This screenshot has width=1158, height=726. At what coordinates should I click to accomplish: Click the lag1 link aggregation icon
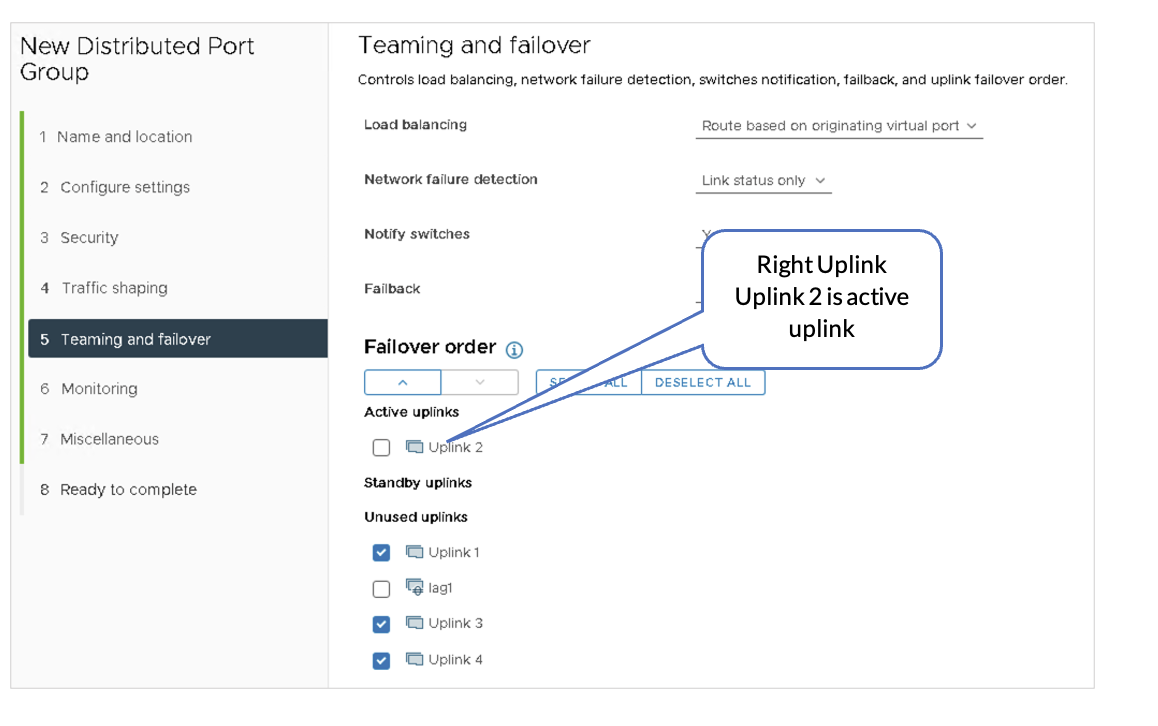click(x=414, y=588)
